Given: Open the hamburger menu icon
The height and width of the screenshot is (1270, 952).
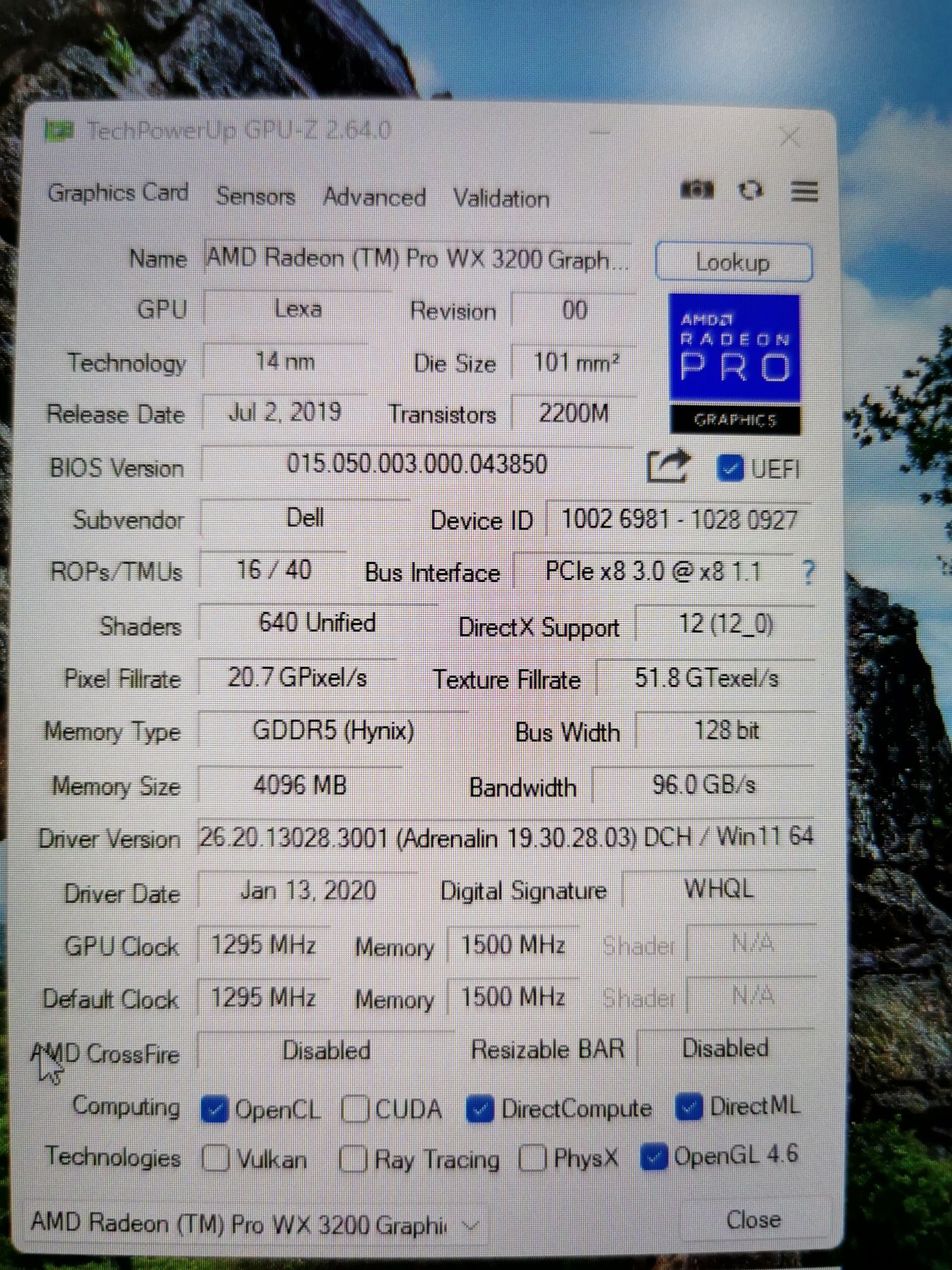Looking at the screenshot, I should pyautogui.click(x=804, y=191).
